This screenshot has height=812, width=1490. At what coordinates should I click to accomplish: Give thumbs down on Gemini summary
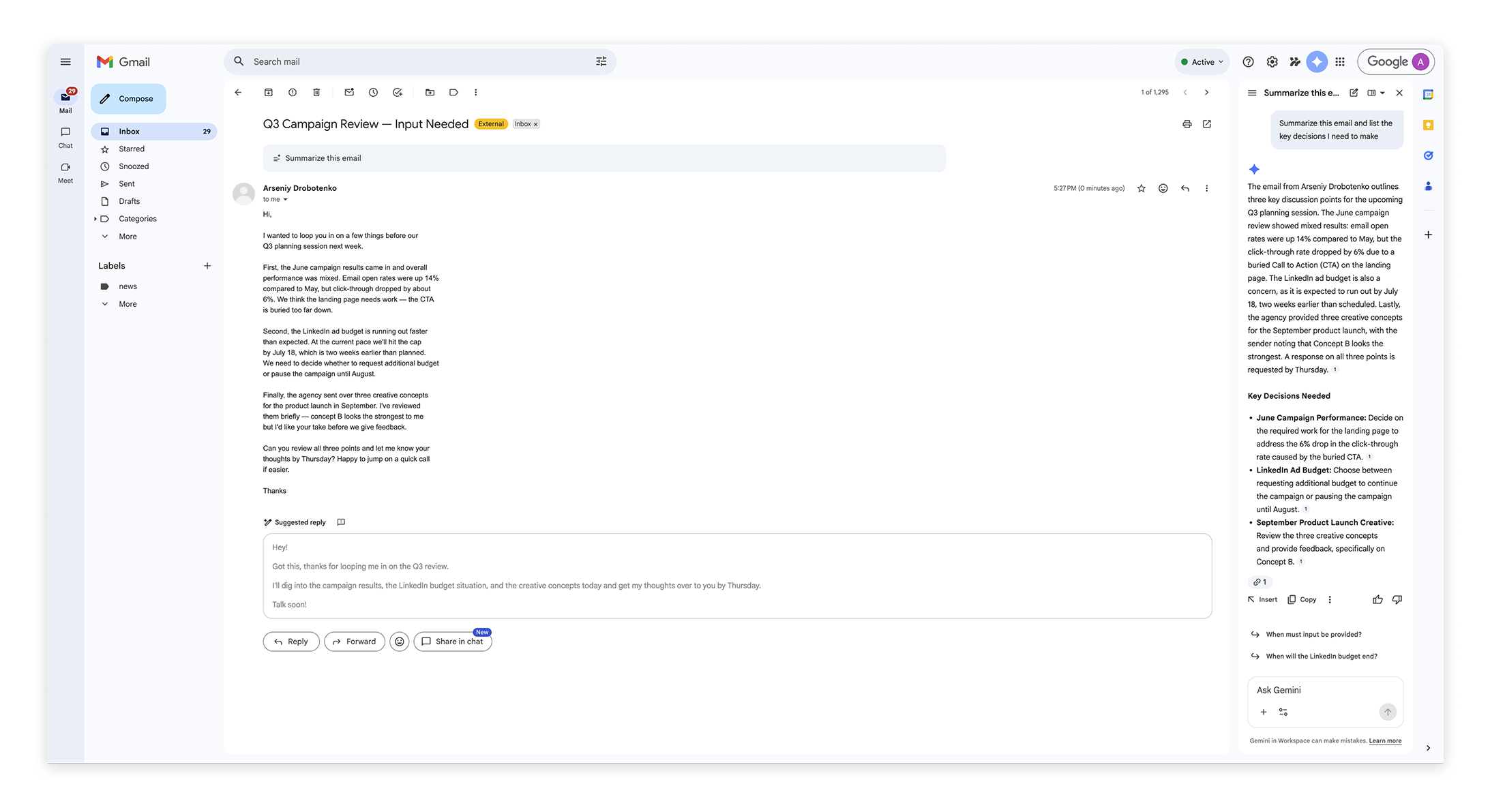[x=1397, y=599]
